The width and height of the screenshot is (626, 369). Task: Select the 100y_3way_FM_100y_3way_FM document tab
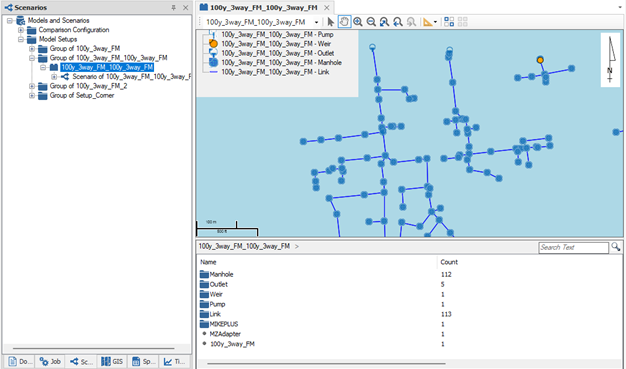263,8
